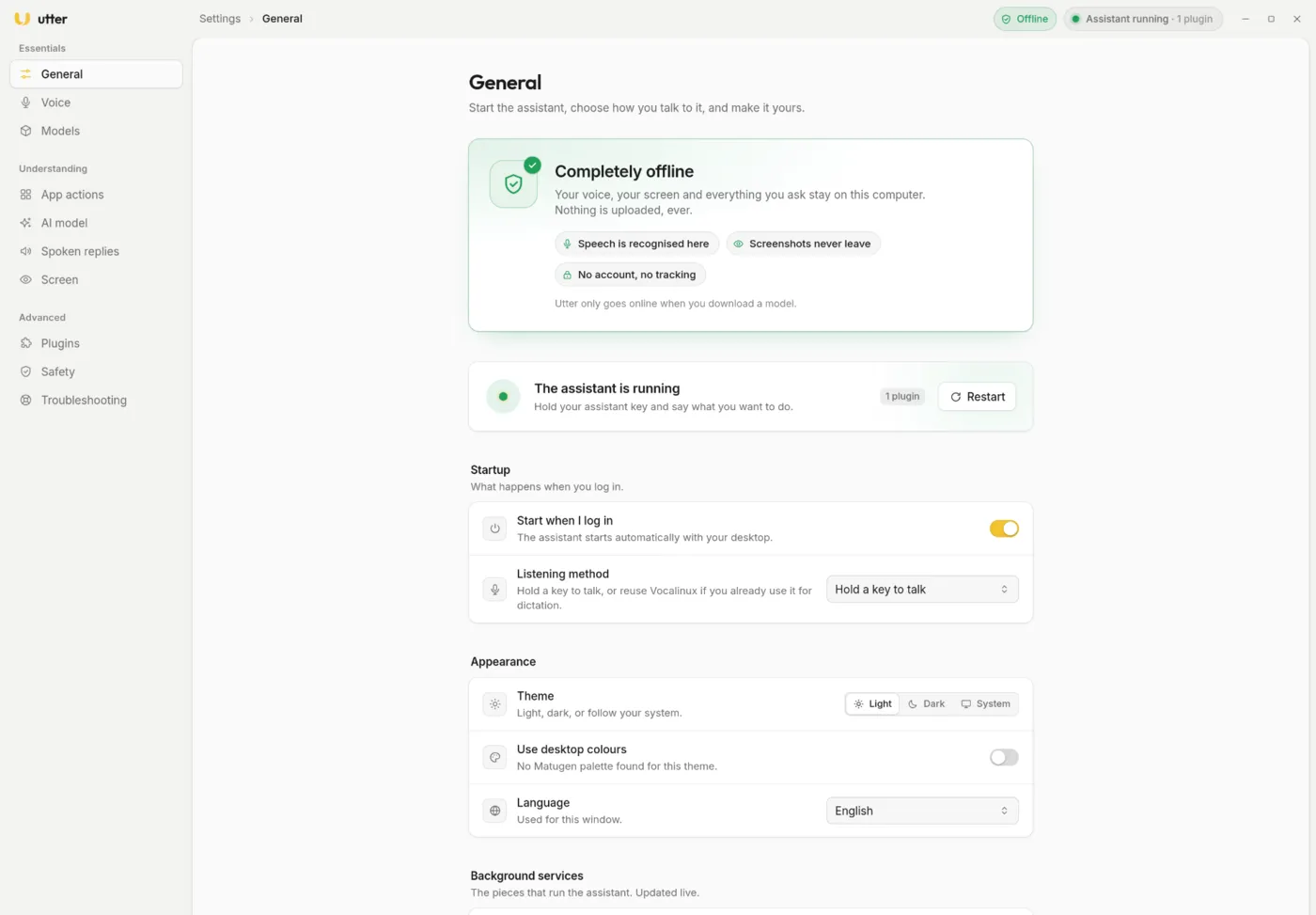Image resolution: width=1316 pixels, height=915 pixels.
Task: Minimize the Utter window
Action: tap(1245, 19)
